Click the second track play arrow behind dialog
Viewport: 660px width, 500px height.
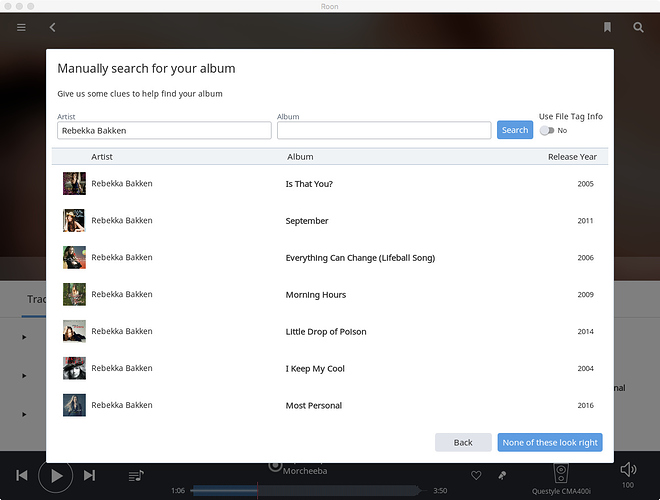coord(24,376)
